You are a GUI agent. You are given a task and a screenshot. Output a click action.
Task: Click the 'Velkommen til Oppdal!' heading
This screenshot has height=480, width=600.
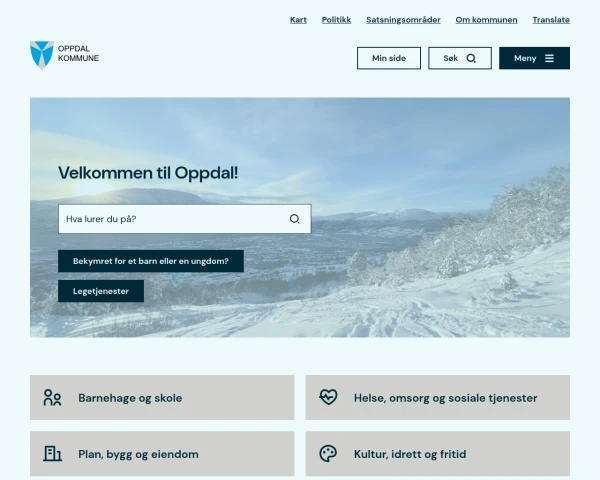point(148,173)
